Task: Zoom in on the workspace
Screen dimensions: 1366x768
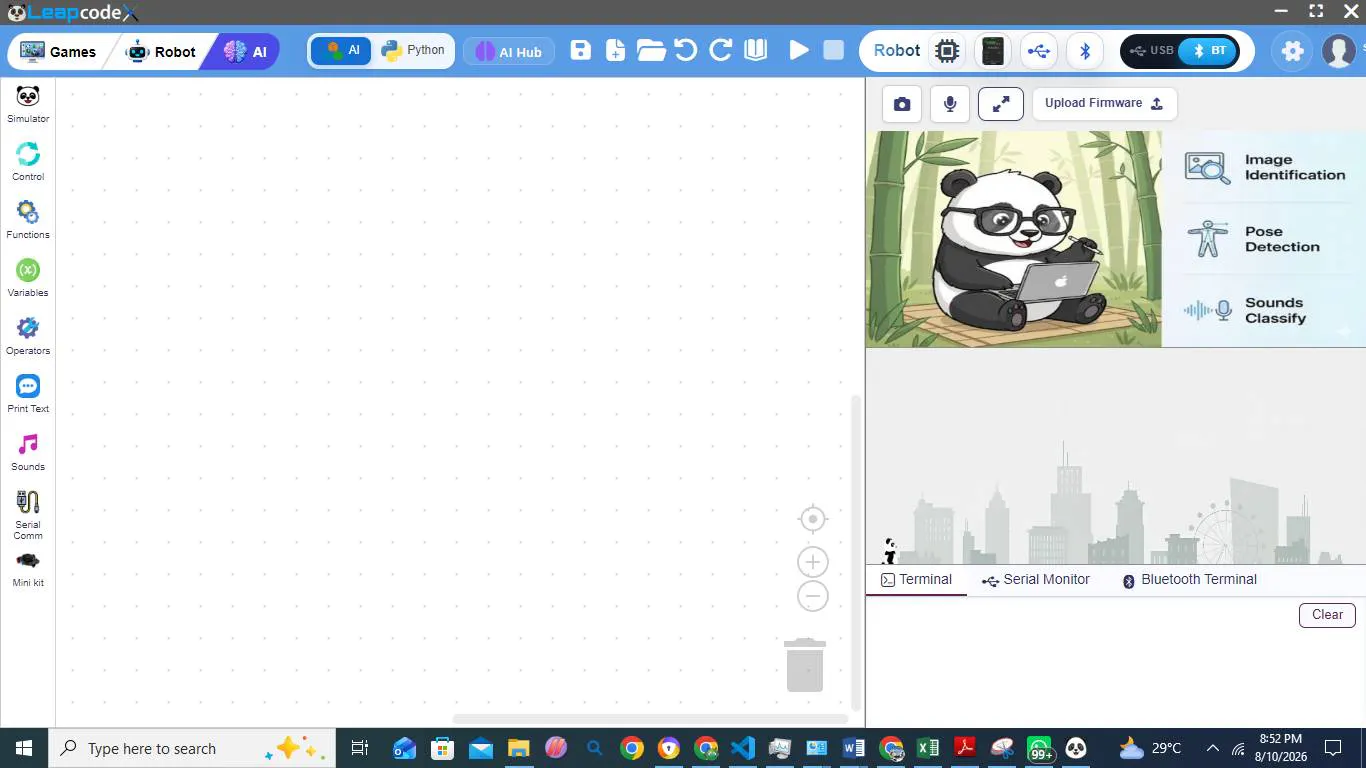Action: tap(813, 562)
